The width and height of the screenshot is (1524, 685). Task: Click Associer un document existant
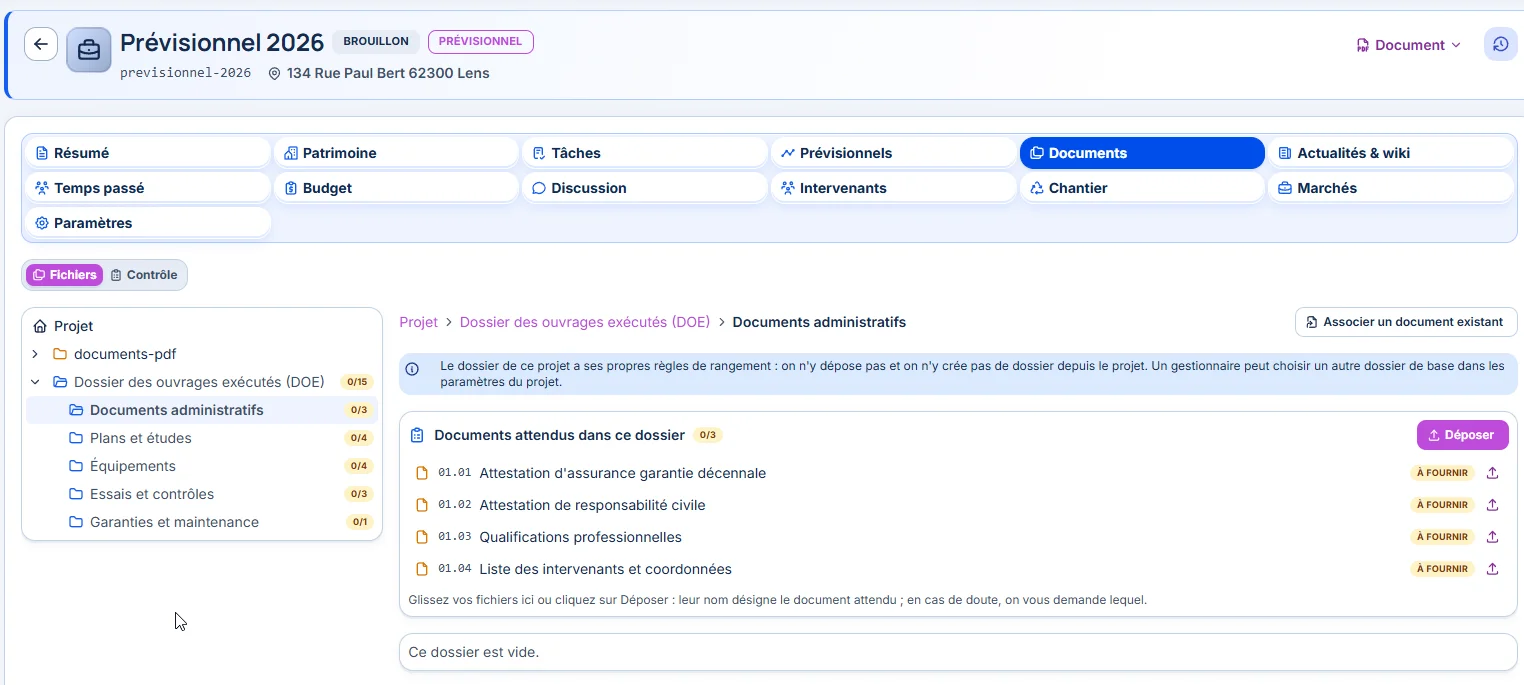click(x=1406, y=322)
